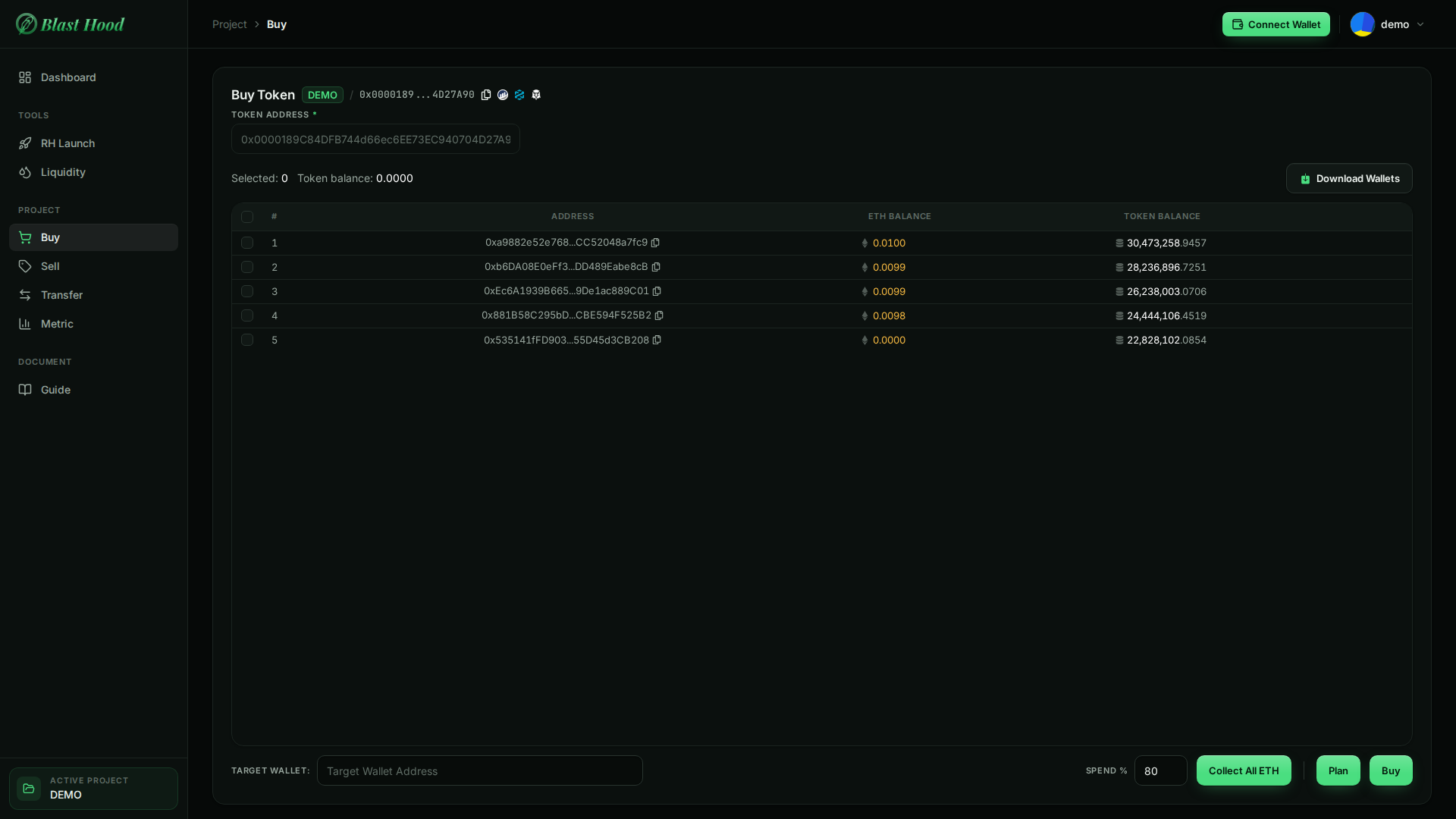This screenshot has width=1456, height=819.
Task: Click the Plan button
Action: [x=1338, y=770]
